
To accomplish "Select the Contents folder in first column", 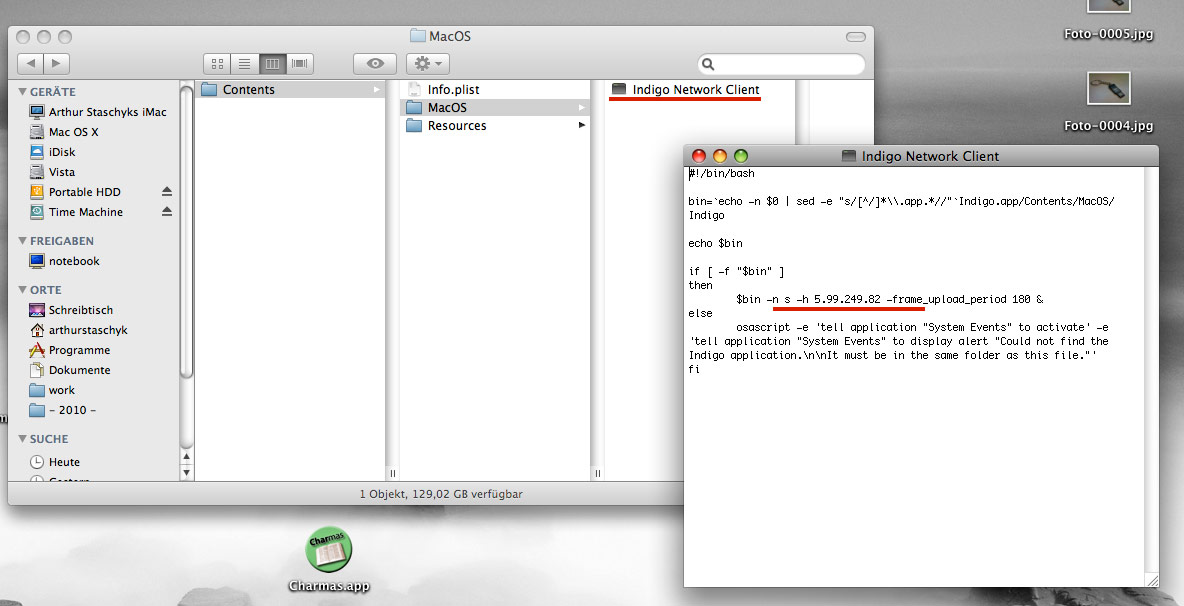I will 291,90.
